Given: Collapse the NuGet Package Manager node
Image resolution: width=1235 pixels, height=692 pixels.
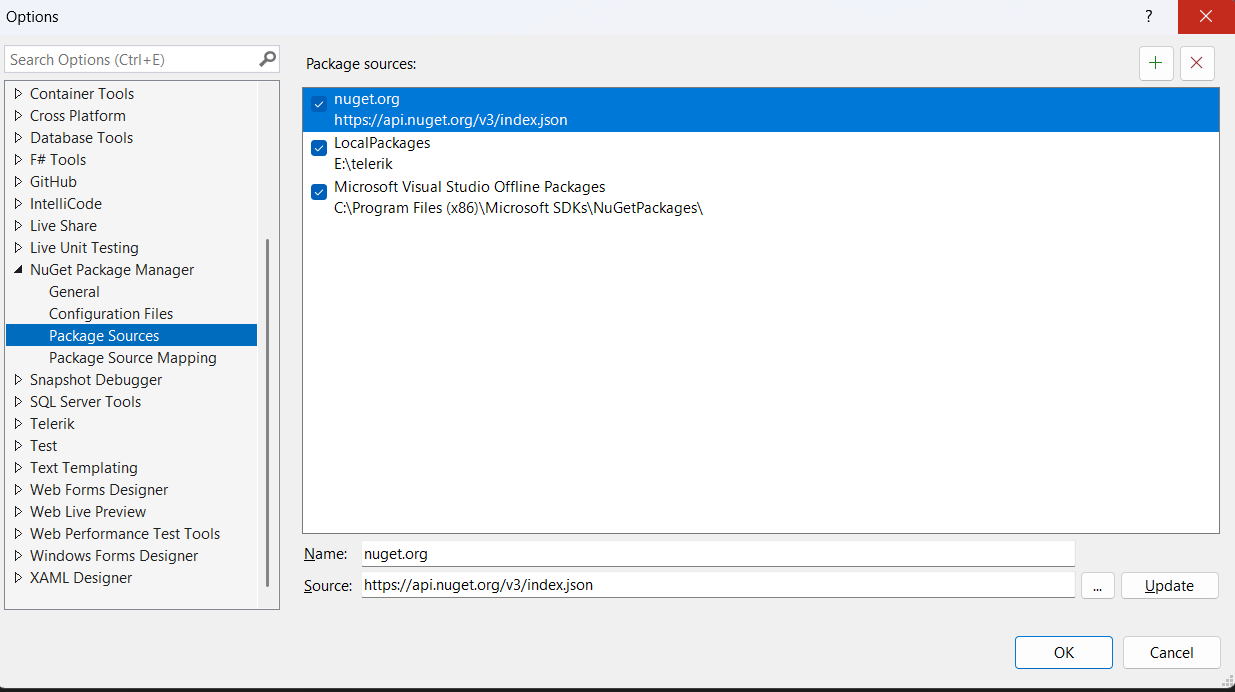Looking at the screenshot, I should coord(18,270).
